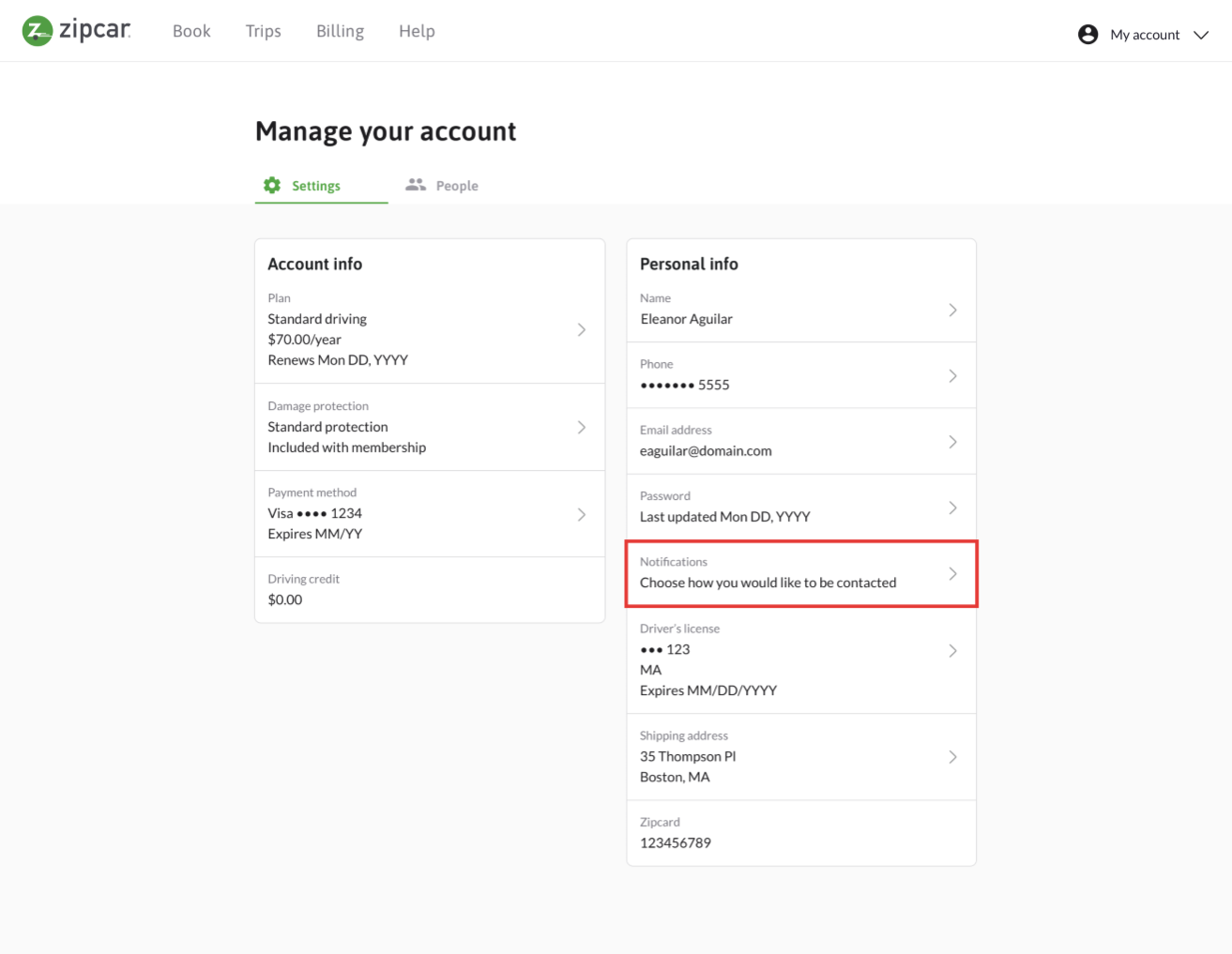Click the name 'Eleanor Aguilar'
The width and height of the screenshot is (1232, 954).
pos(686,319)
